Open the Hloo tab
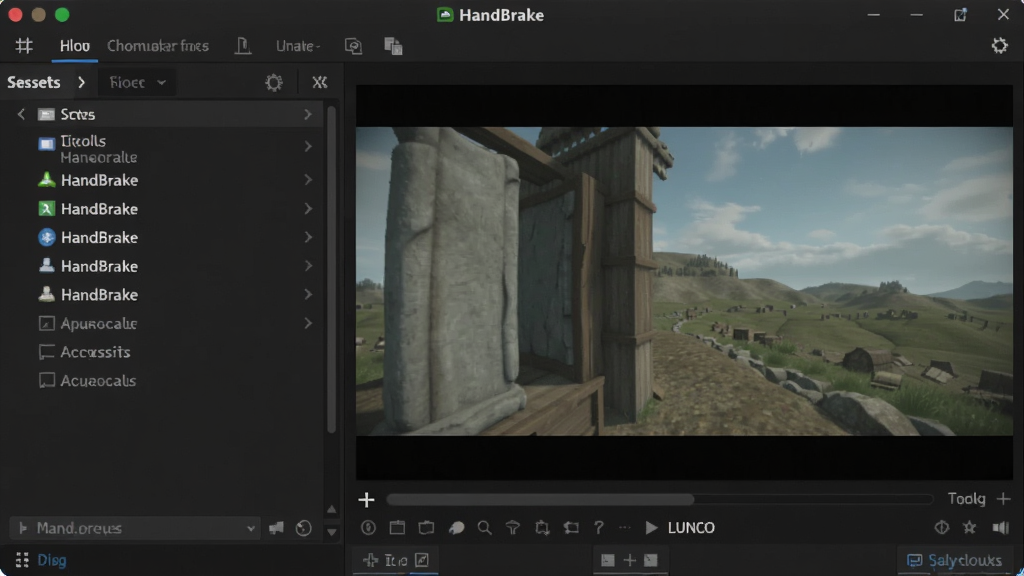 coord(74,46)
